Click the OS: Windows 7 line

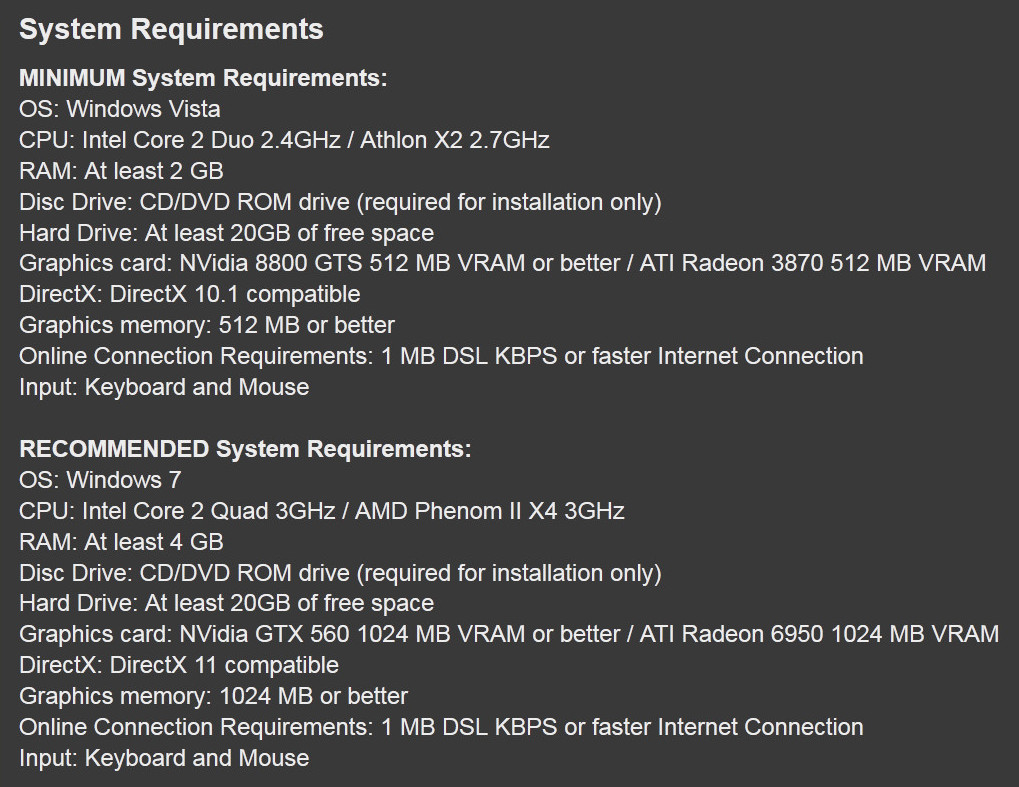pos(100,480)
